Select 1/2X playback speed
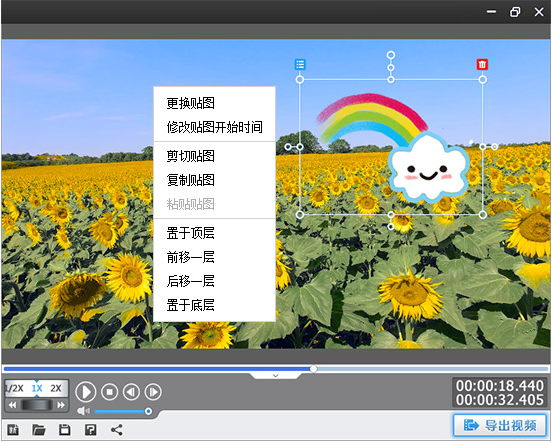Viewport: 552px width, 444px height. tap(14, 388)
